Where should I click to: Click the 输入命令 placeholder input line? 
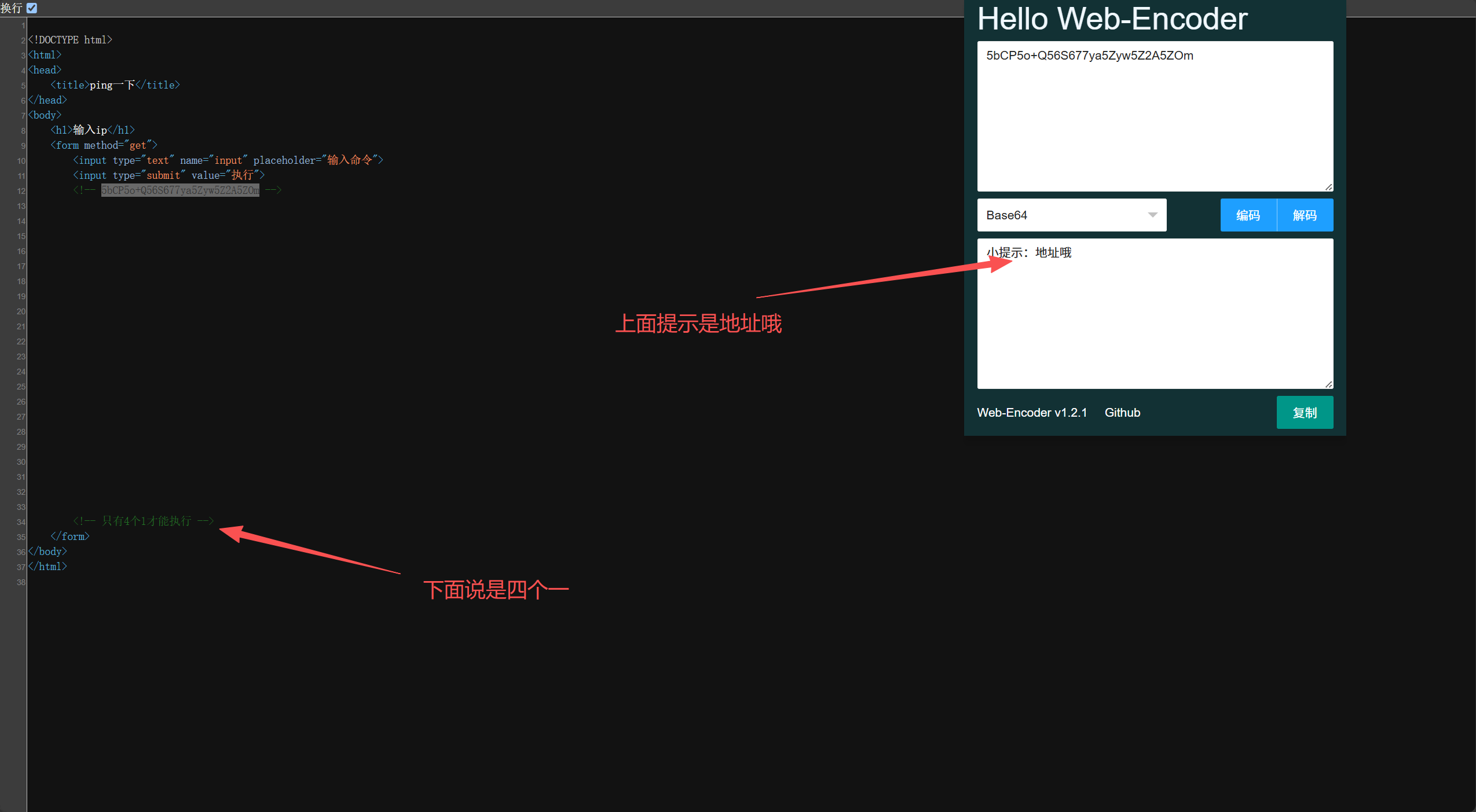click(x=228, y=160)
